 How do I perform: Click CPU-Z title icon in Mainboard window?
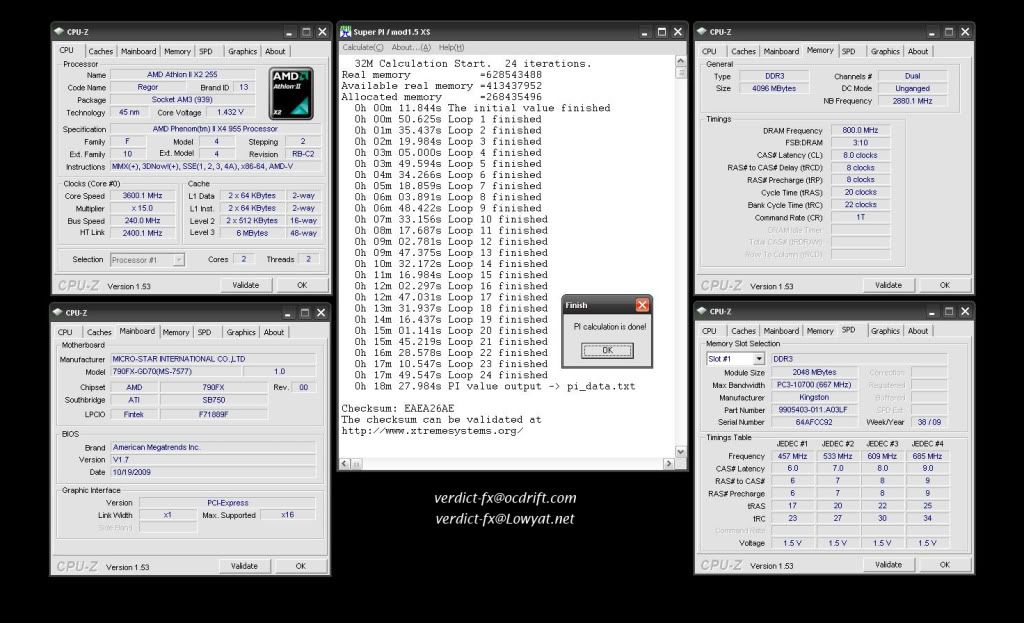tap(59, 313)
